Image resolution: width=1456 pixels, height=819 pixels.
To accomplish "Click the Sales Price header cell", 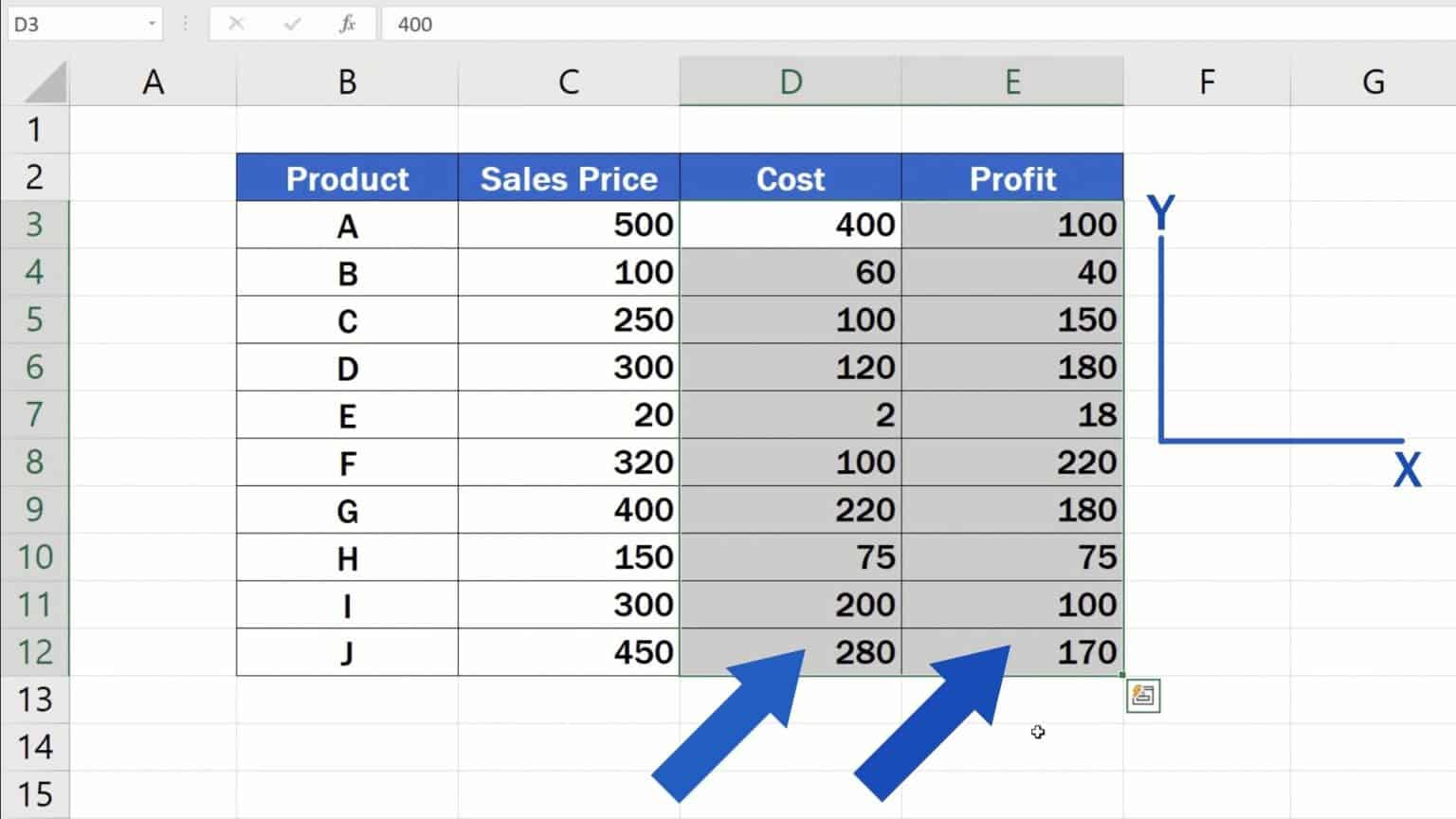I will [x=569, y=177].
